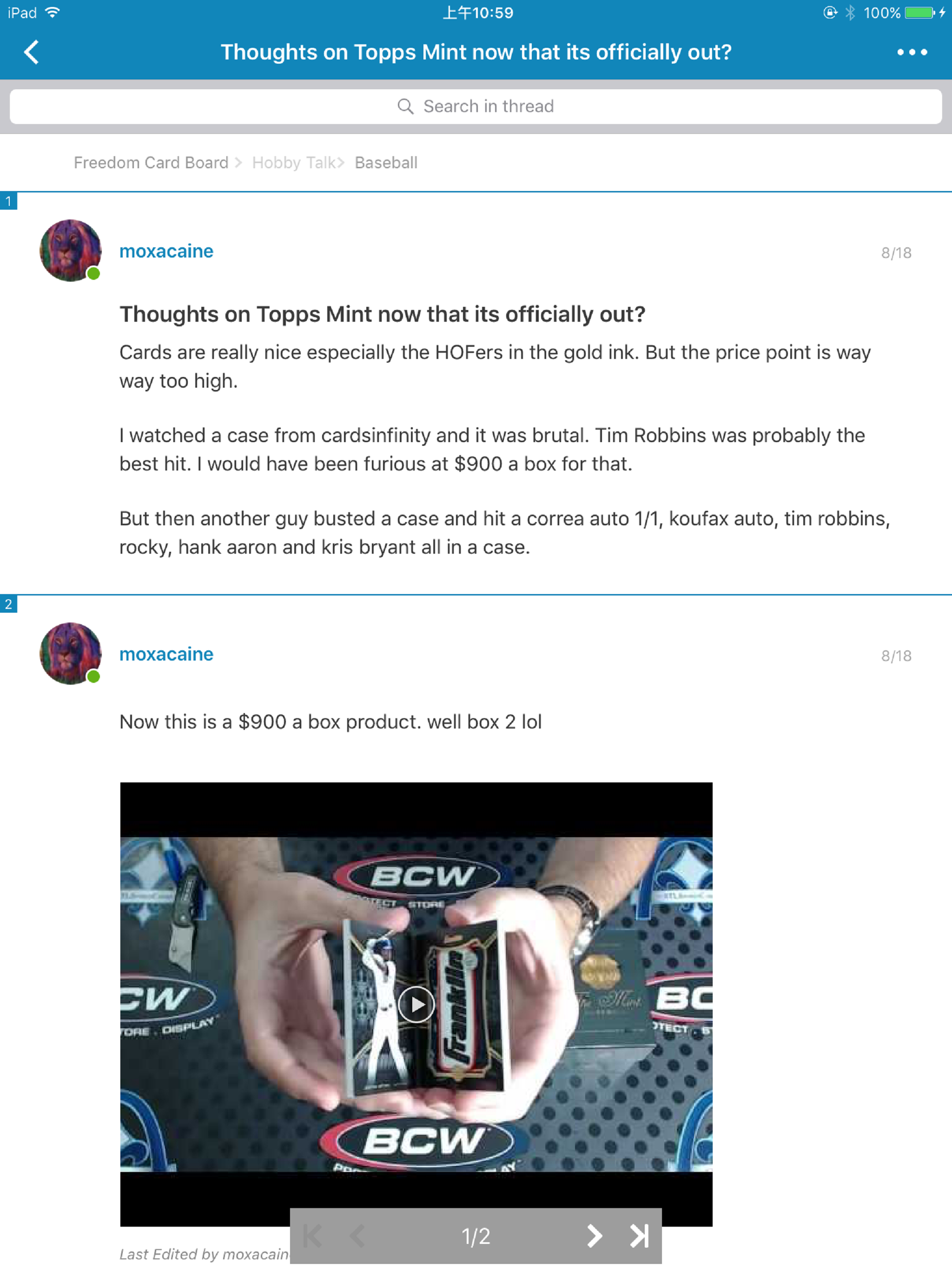Tap the first page icon

[312, 1236]
